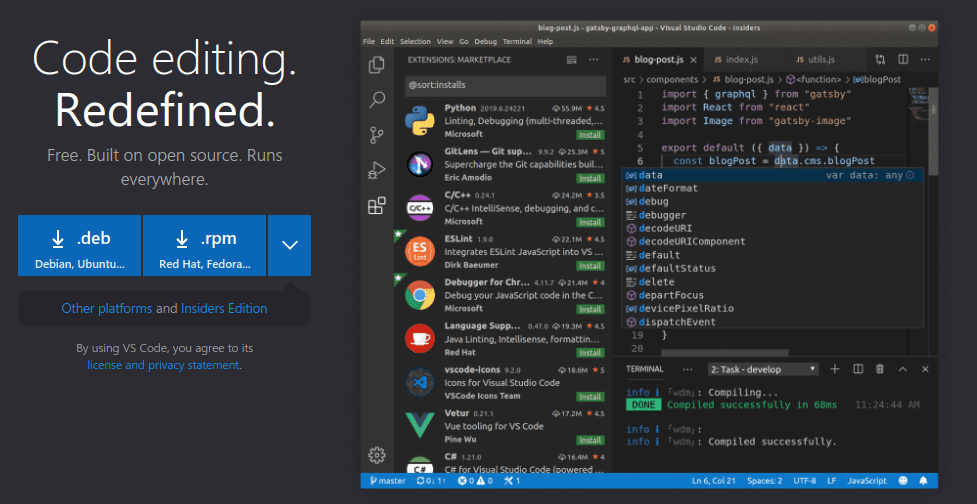Click the @sort:installs search field
The height and width of the screenshot is (504, 977).
coord(505,85)
